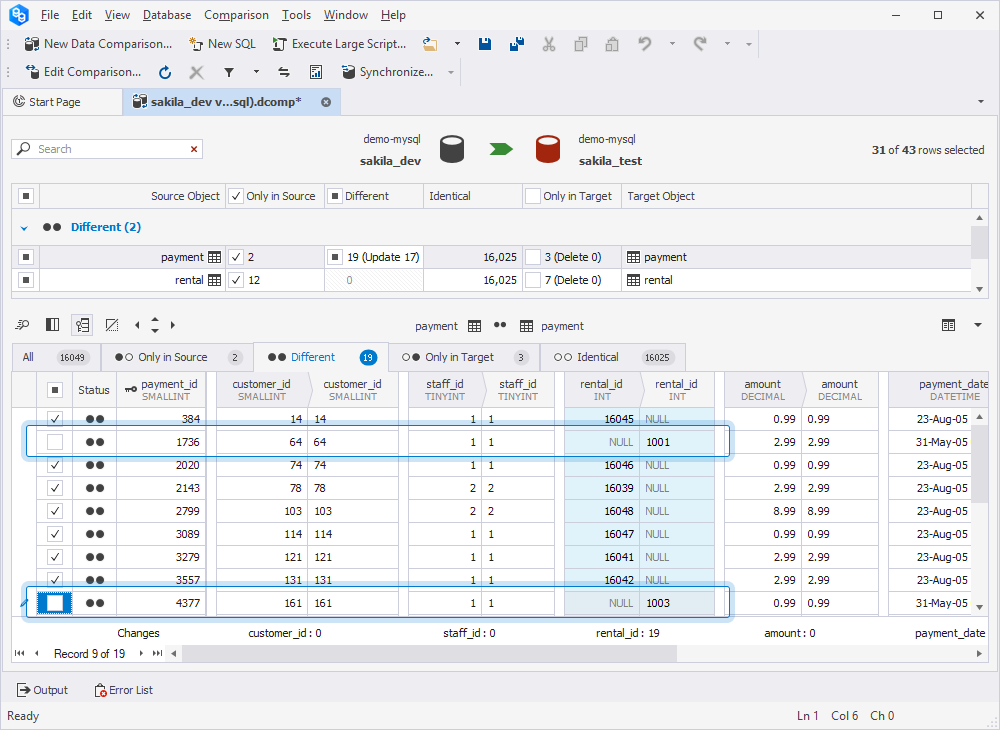
Task: Click the swap source and target icon
Action: point(284,72)
